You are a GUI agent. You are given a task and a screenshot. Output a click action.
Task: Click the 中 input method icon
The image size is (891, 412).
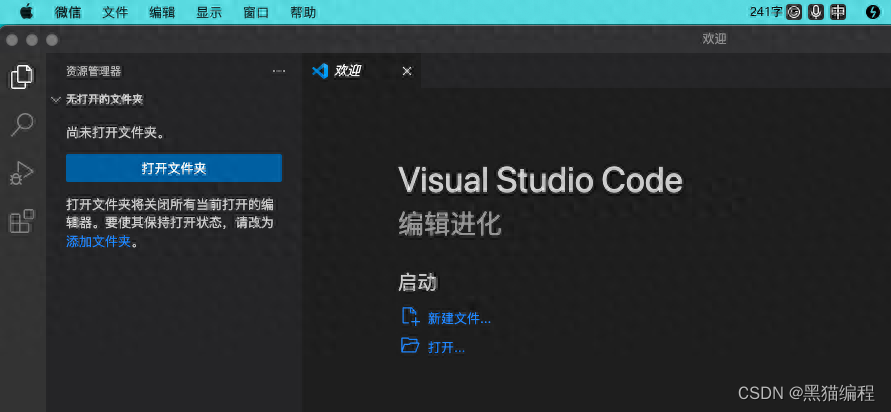pyautogui.click(x=838, y=12)
